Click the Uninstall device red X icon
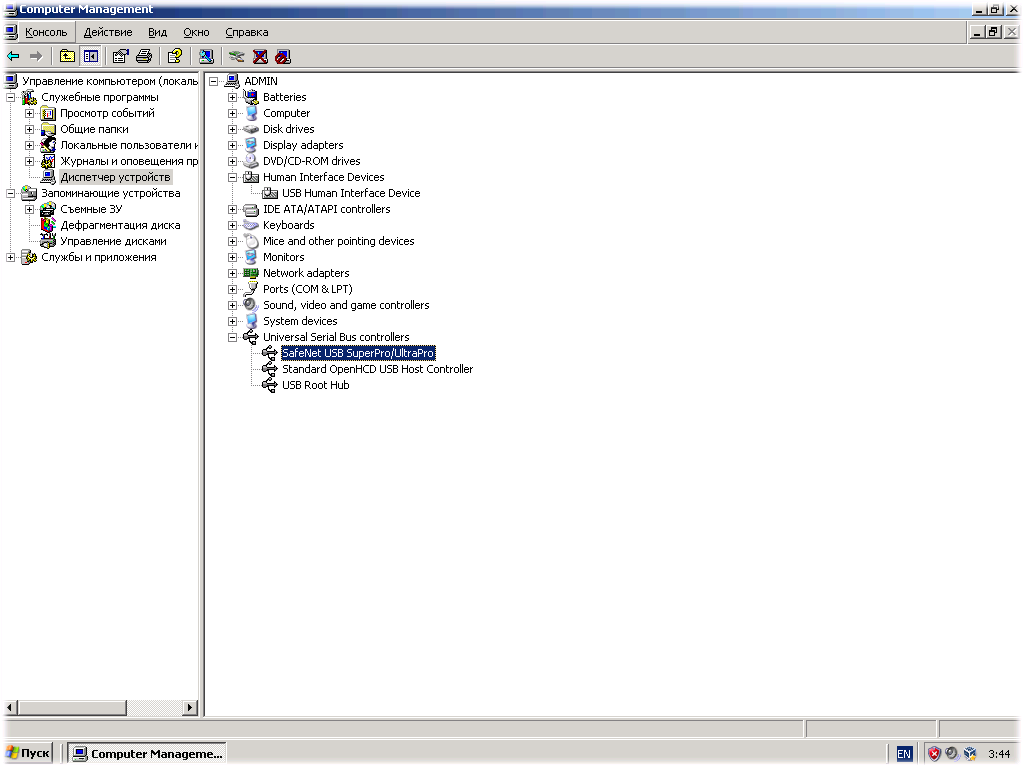The height and width of the screenshot is (768, 1024). (260, 57)
